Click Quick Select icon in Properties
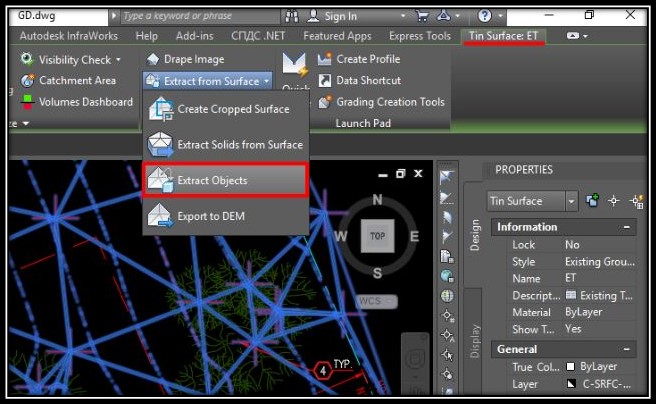The image size is (656, 404). (x=637, y=201)
